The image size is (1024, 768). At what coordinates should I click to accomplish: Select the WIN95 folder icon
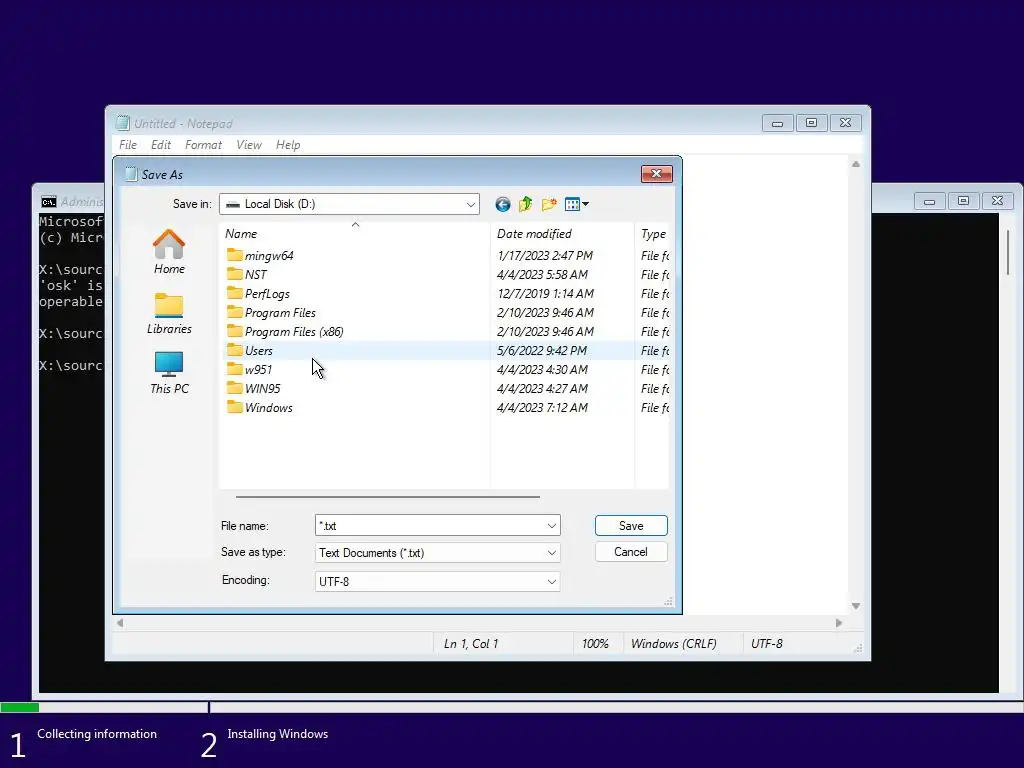[x=234, y=387]
